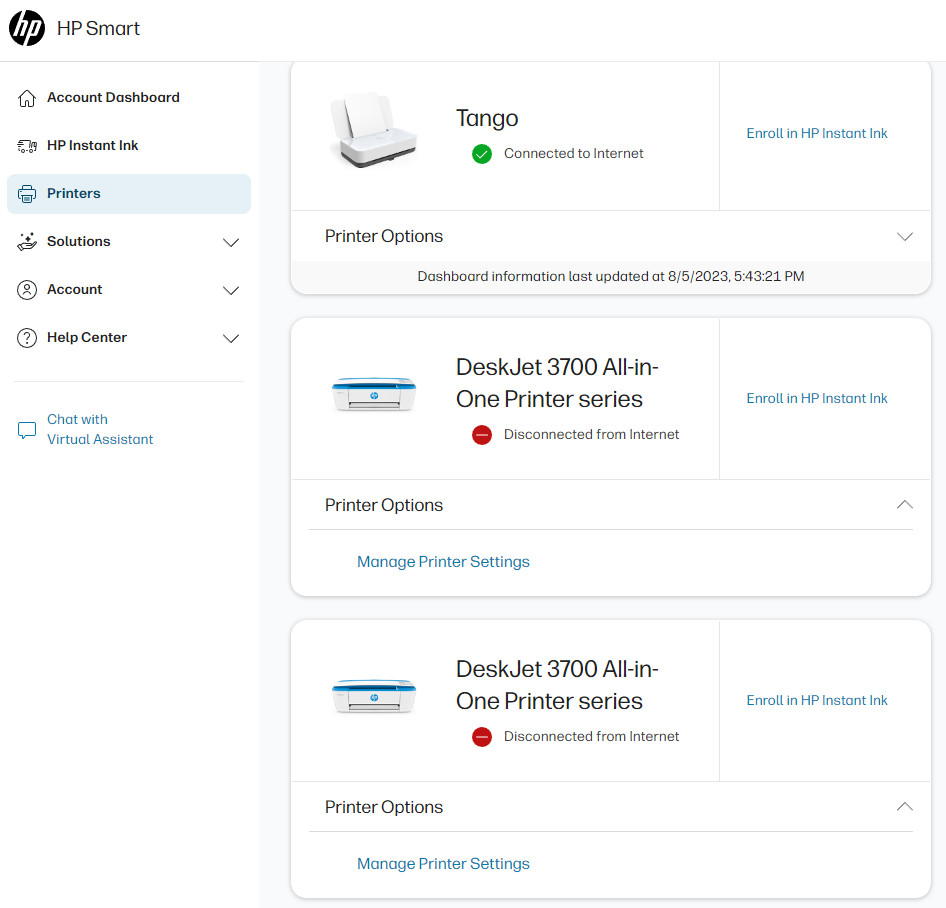Viewport: 946px width, 908px height.
Task: Click the HP Instant Ink delivery icon
Action: coord(27,146)
